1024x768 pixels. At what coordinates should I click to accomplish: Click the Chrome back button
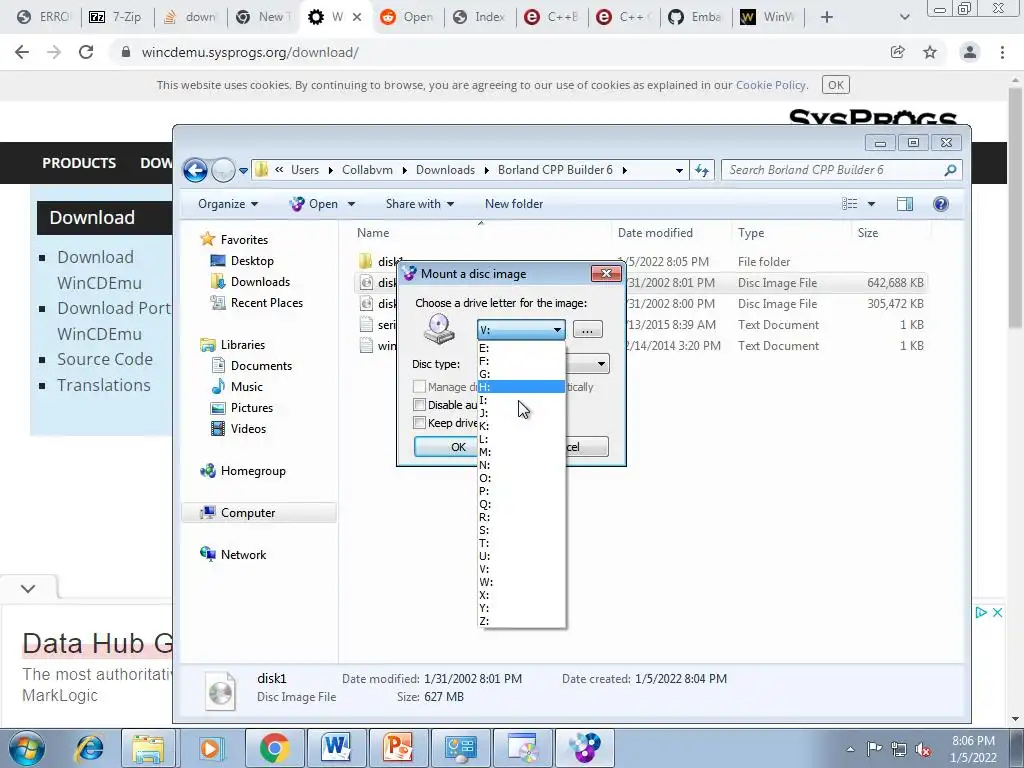(22, 52)
